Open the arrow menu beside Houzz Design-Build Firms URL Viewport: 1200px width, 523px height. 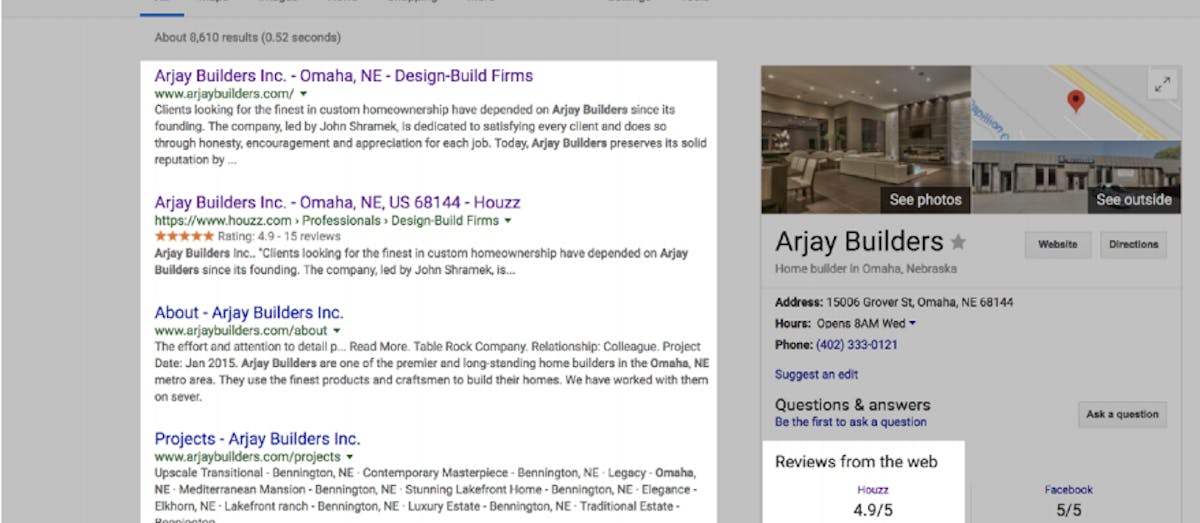pyautogui.click(x=508, y=220)
